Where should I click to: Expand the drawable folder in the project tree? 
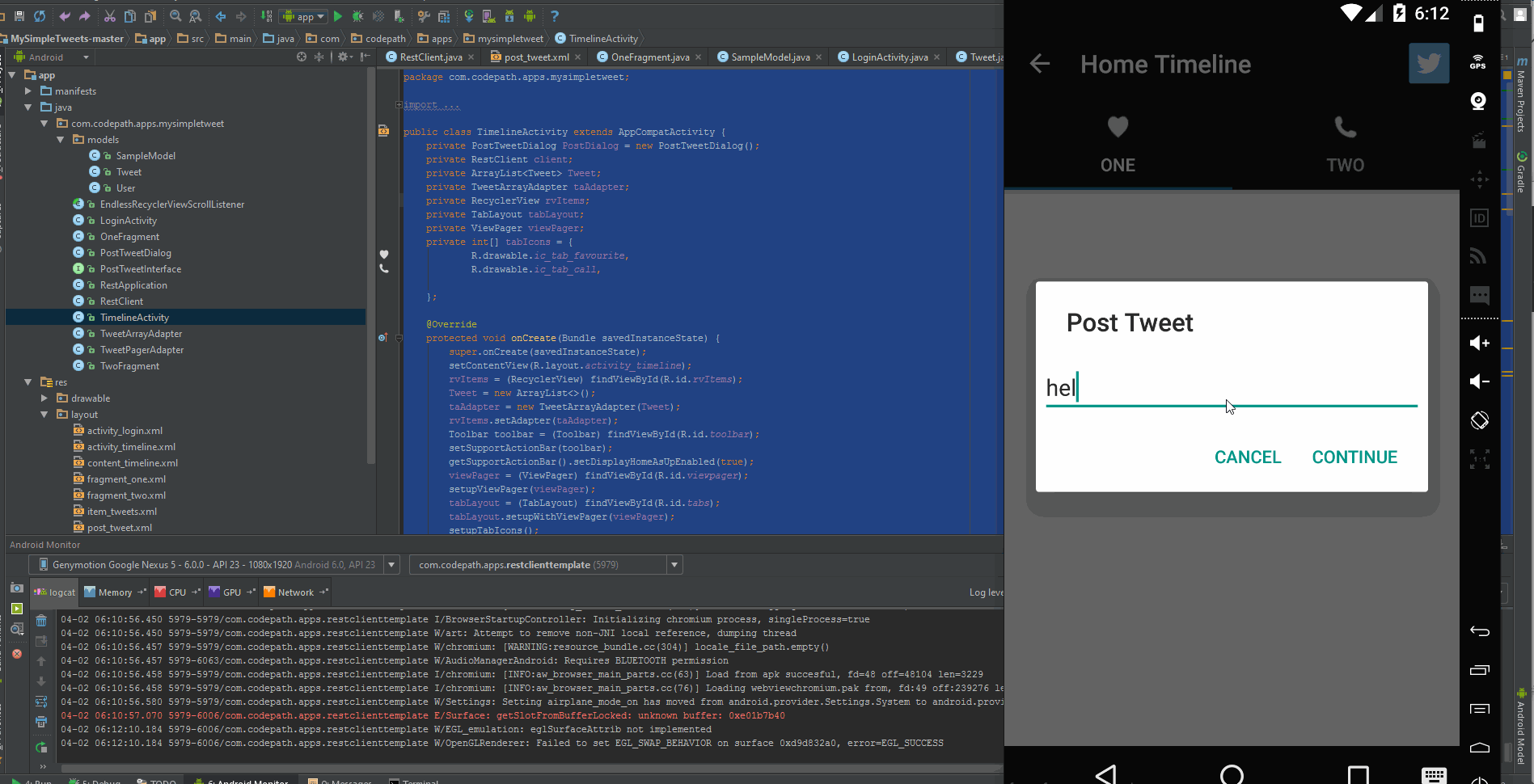[44, 398]
